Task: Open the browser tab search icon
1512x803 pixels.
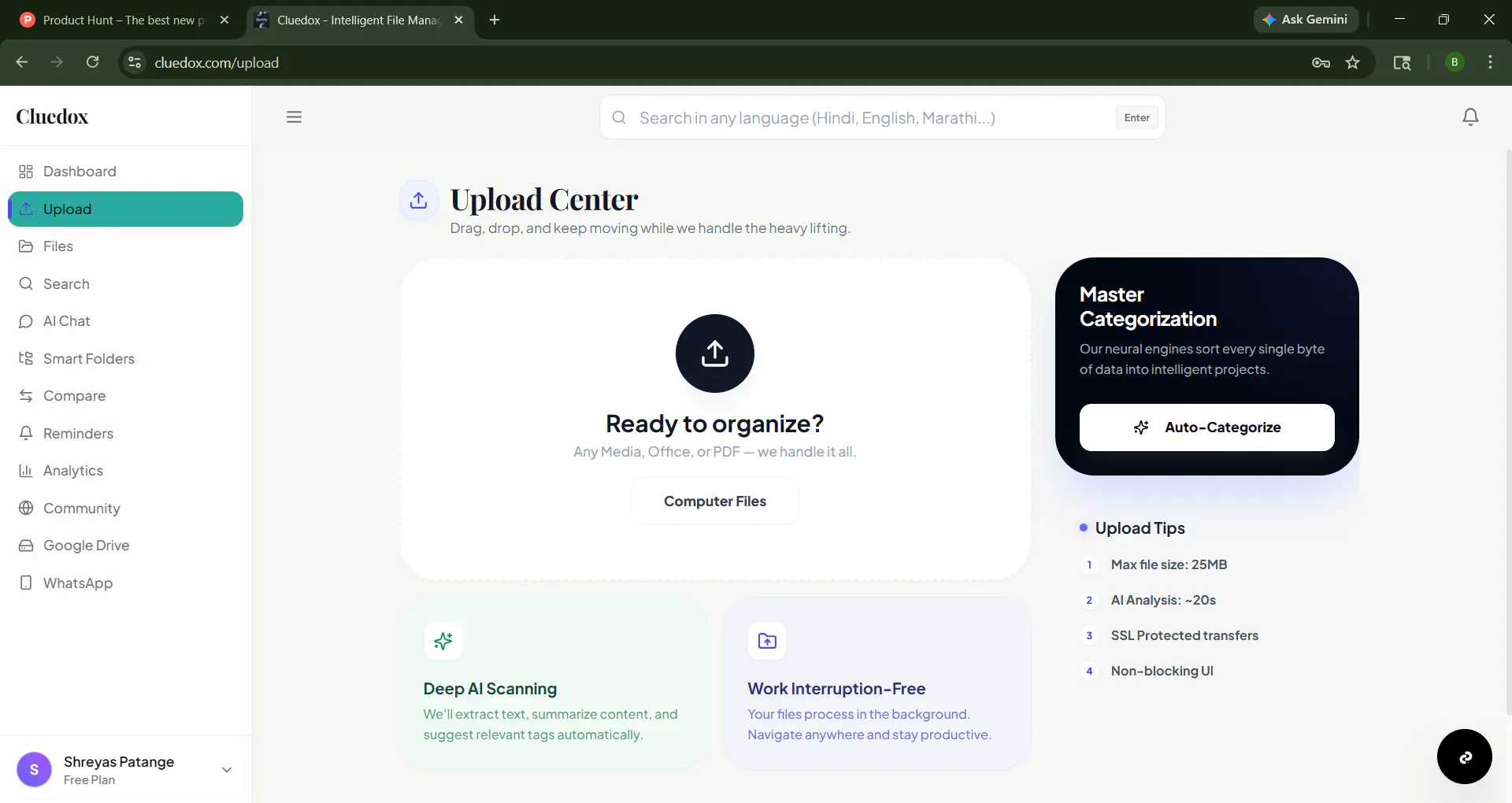Action: (1402, 62)
